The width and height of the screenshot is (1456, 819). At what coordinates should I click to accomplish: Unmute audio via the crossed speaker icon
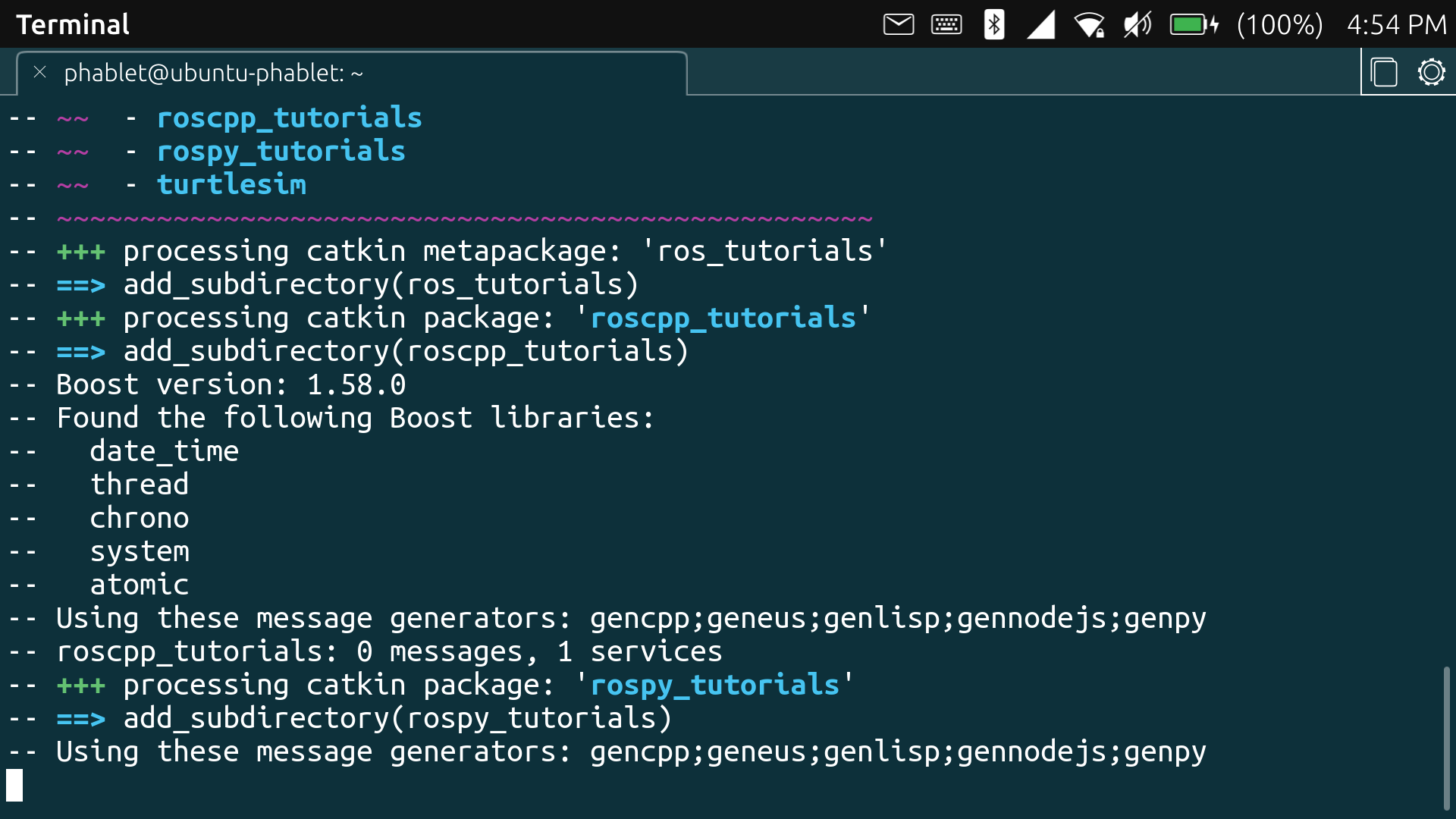click(1137, 24)
